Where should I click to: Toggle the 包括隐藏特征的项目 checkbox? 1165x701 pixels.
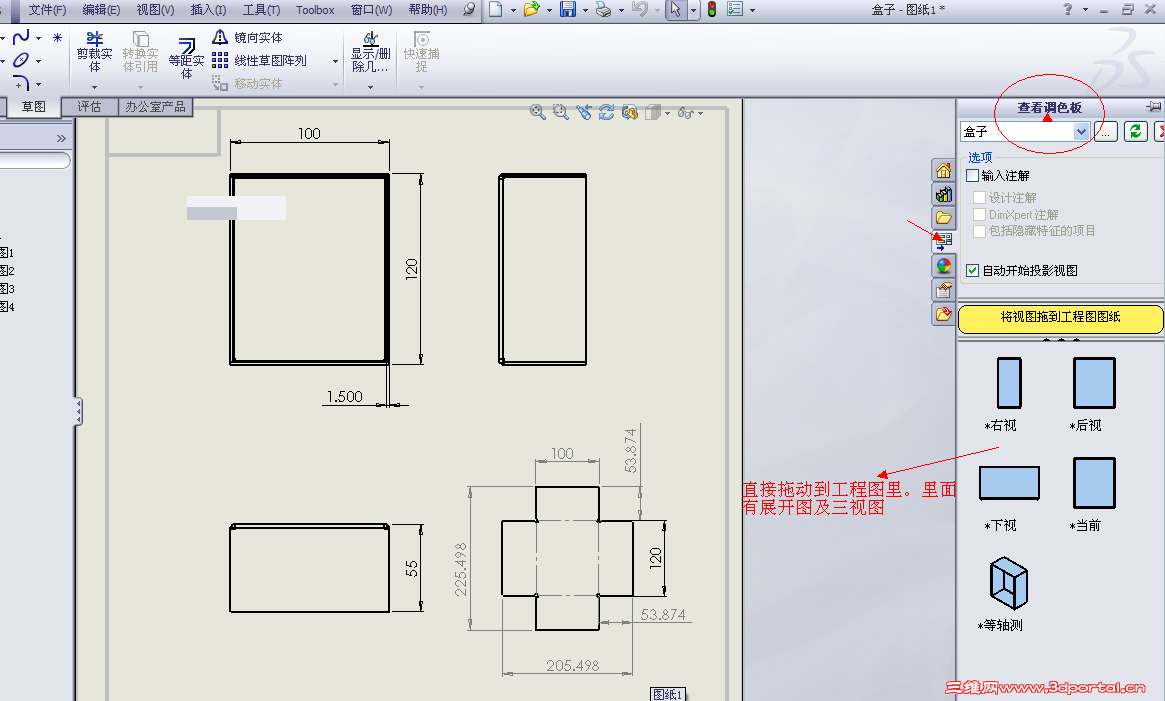[x=979, y=231]
